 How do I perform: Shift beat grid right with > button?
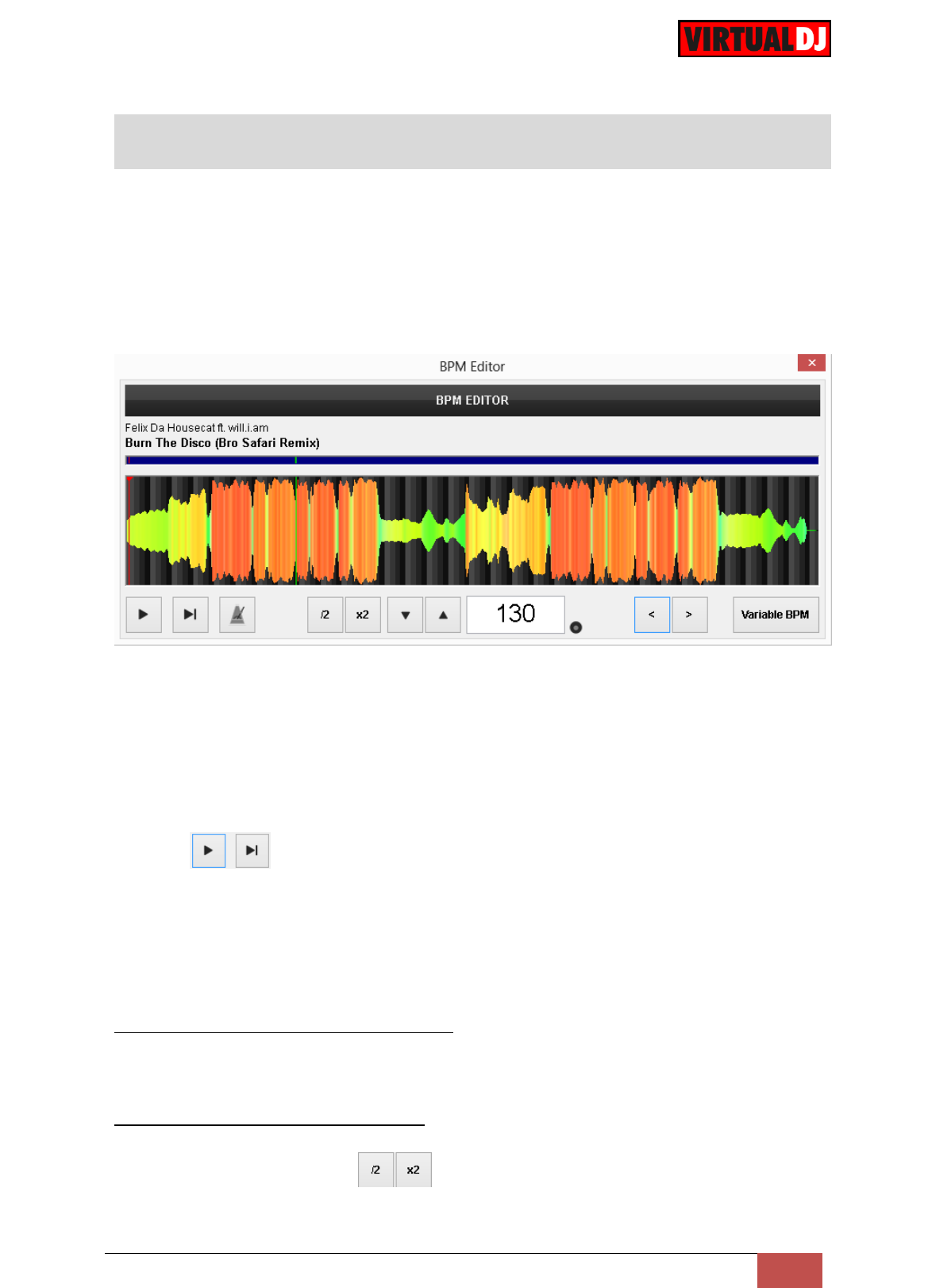click(x=690, y=615)
